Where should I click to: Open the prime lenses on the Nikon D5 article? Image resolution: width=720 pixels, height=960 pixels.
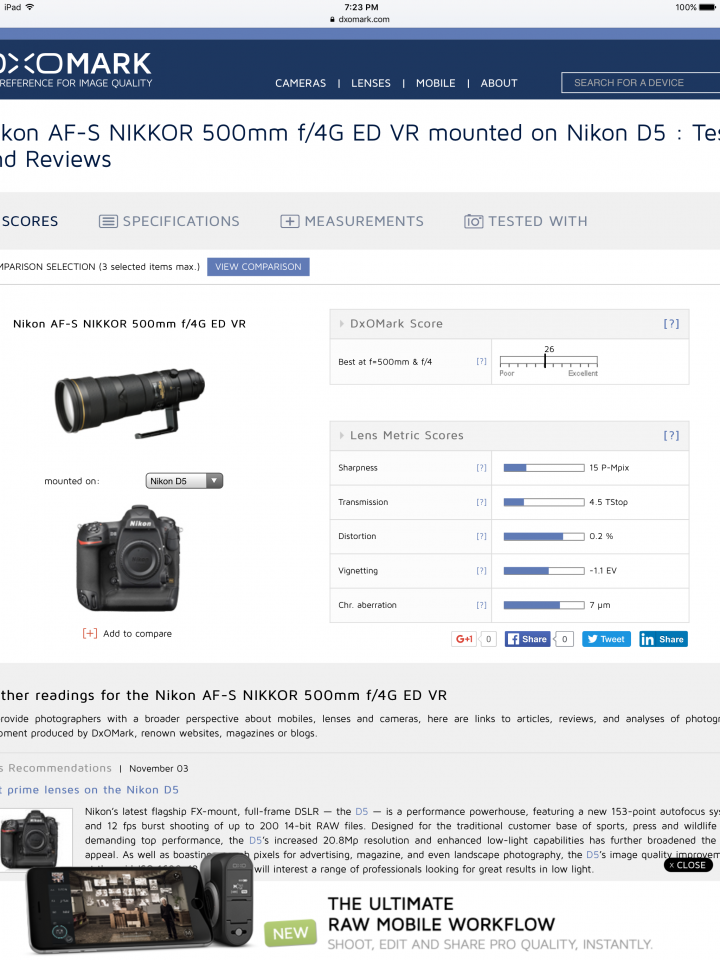pyautogui.click(x=89, y=790)
